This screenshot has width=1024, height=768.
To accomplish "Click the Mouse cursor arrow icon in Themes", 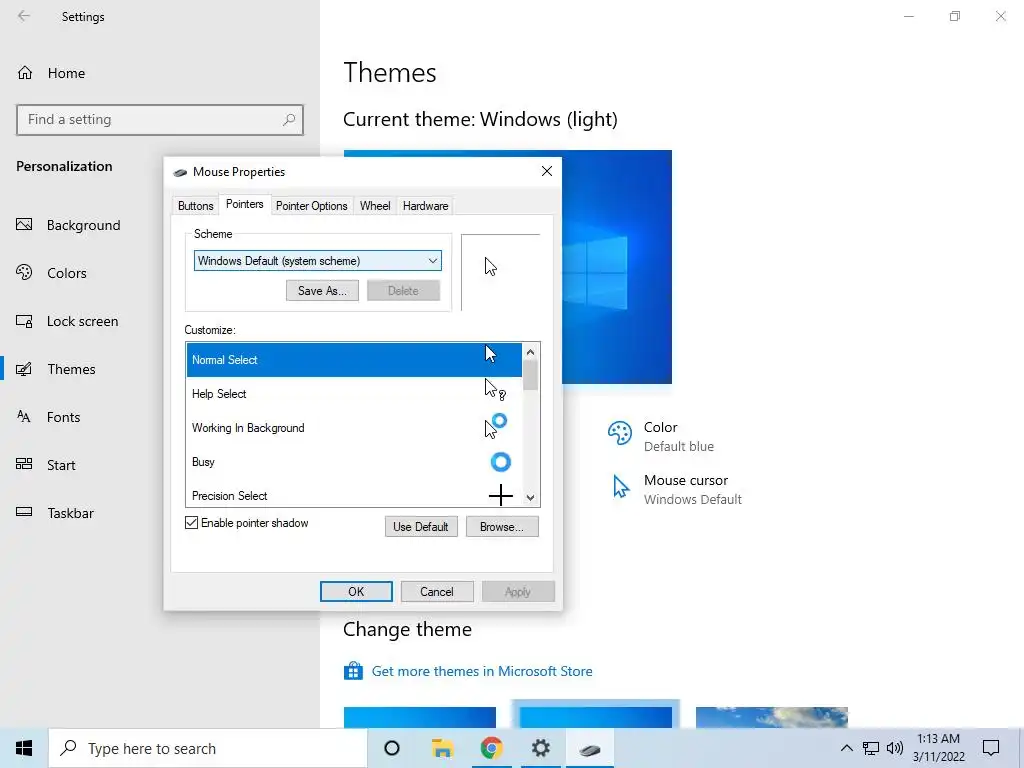I will [620, 486].
